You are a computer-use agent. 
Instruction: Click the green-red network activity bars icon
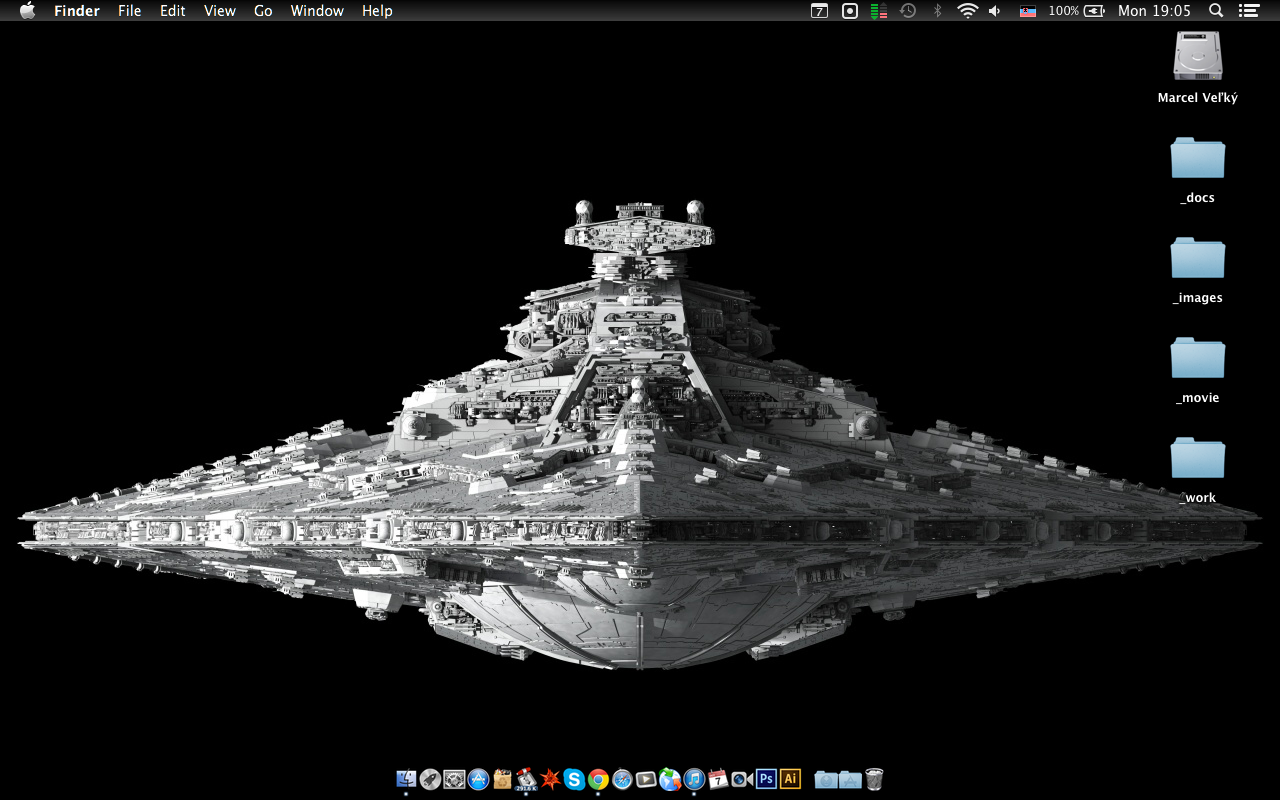(879, 11)
